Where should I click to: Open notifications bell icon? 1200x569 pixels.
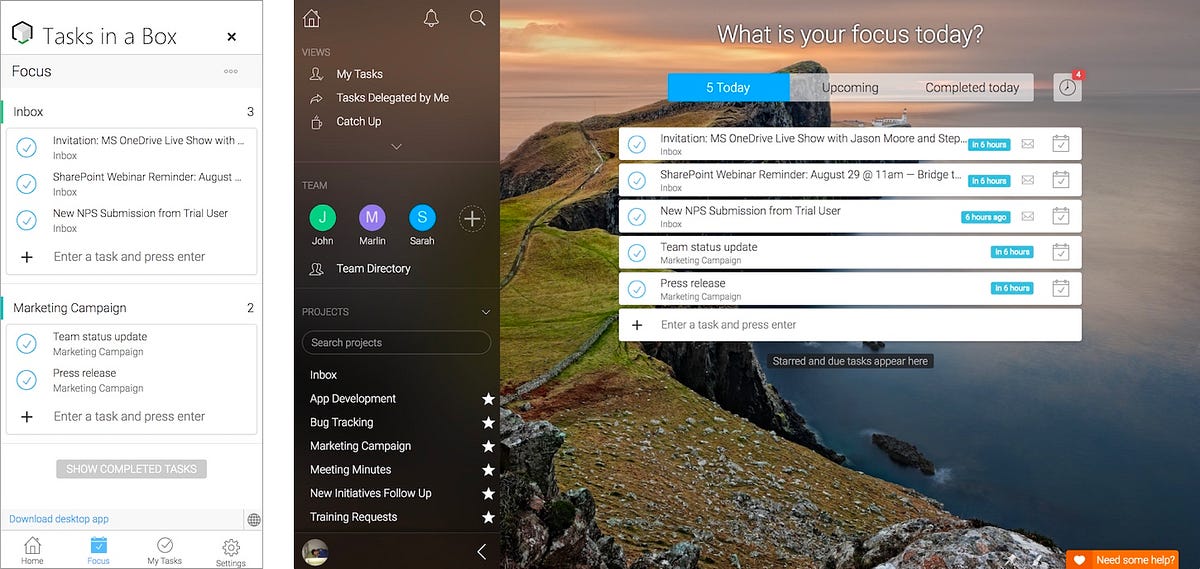(431, 18)
